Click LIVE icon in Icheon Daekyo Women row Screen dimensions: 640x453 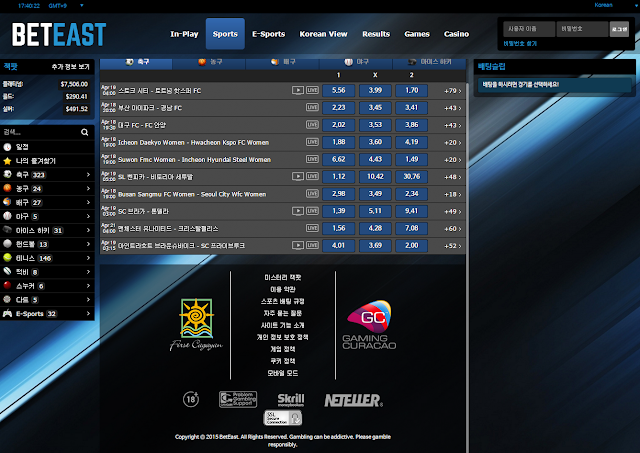[x=312, y=142]
